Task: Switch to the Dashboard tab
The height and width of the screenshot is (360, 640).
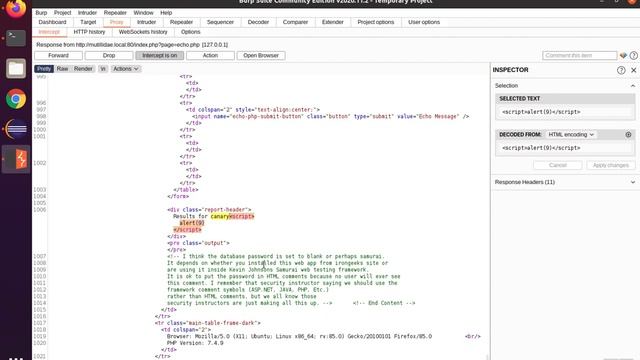Action: point(52,22)
